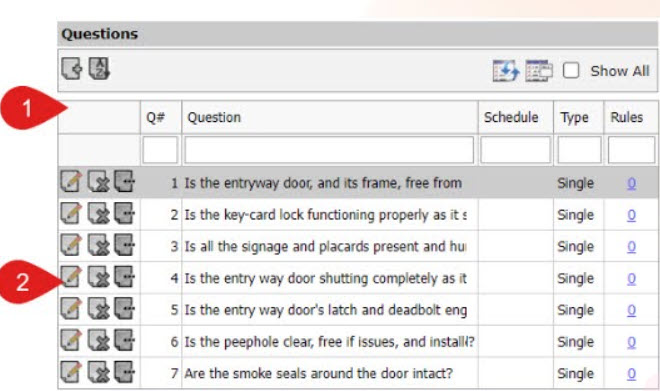Click the move icon for question 6
The height and width of the screenshot is (391, 660).
point(125,340)
